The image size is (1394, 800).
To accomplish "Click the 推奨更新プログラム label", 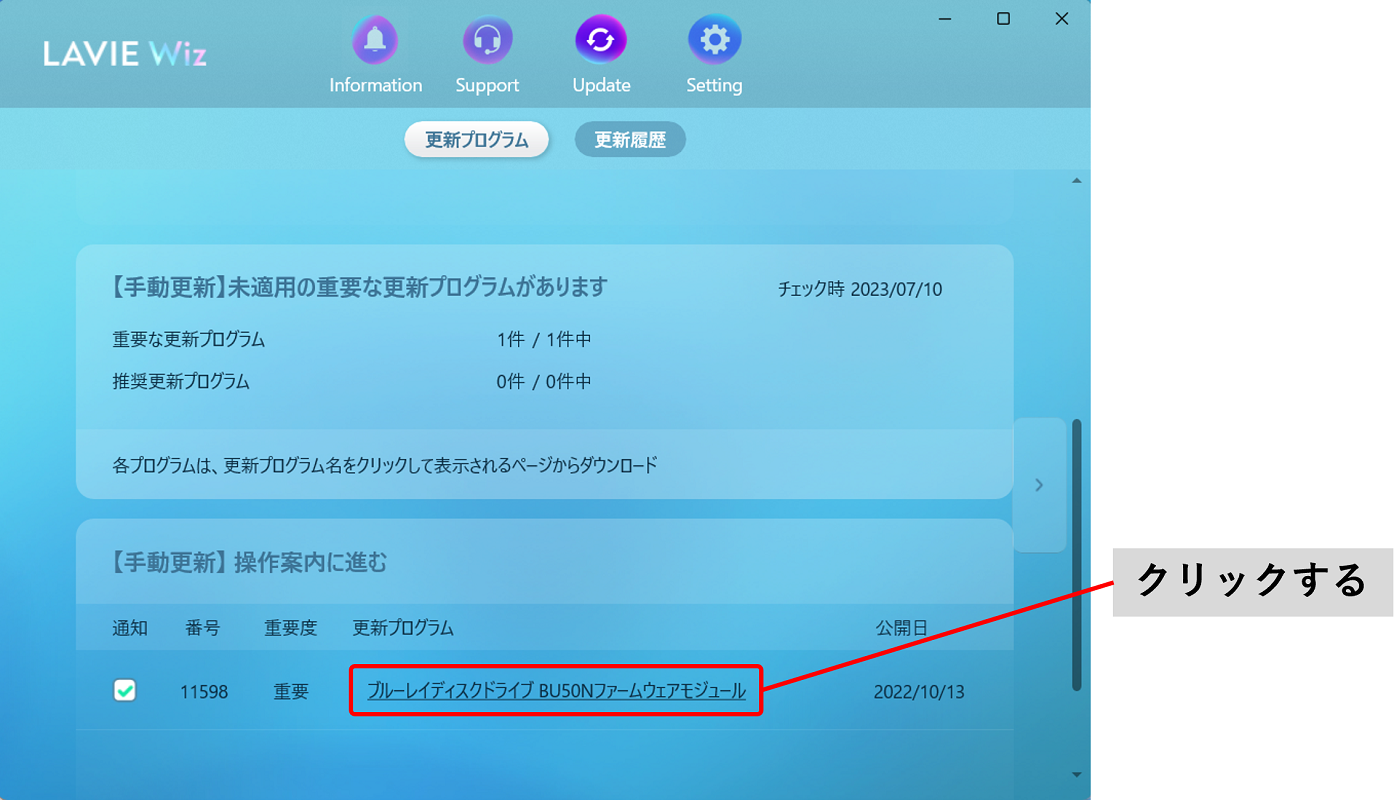I will (x=181, y=382).
